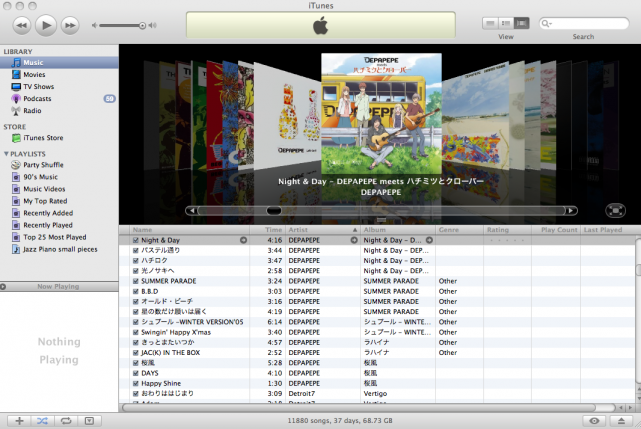Click the arrow link beside Night & Day name

click(x=243, y=240)
